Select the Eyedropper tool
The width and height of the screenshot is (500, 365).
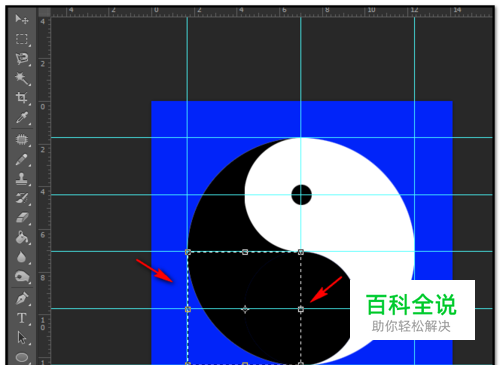(x=22, y=118)
